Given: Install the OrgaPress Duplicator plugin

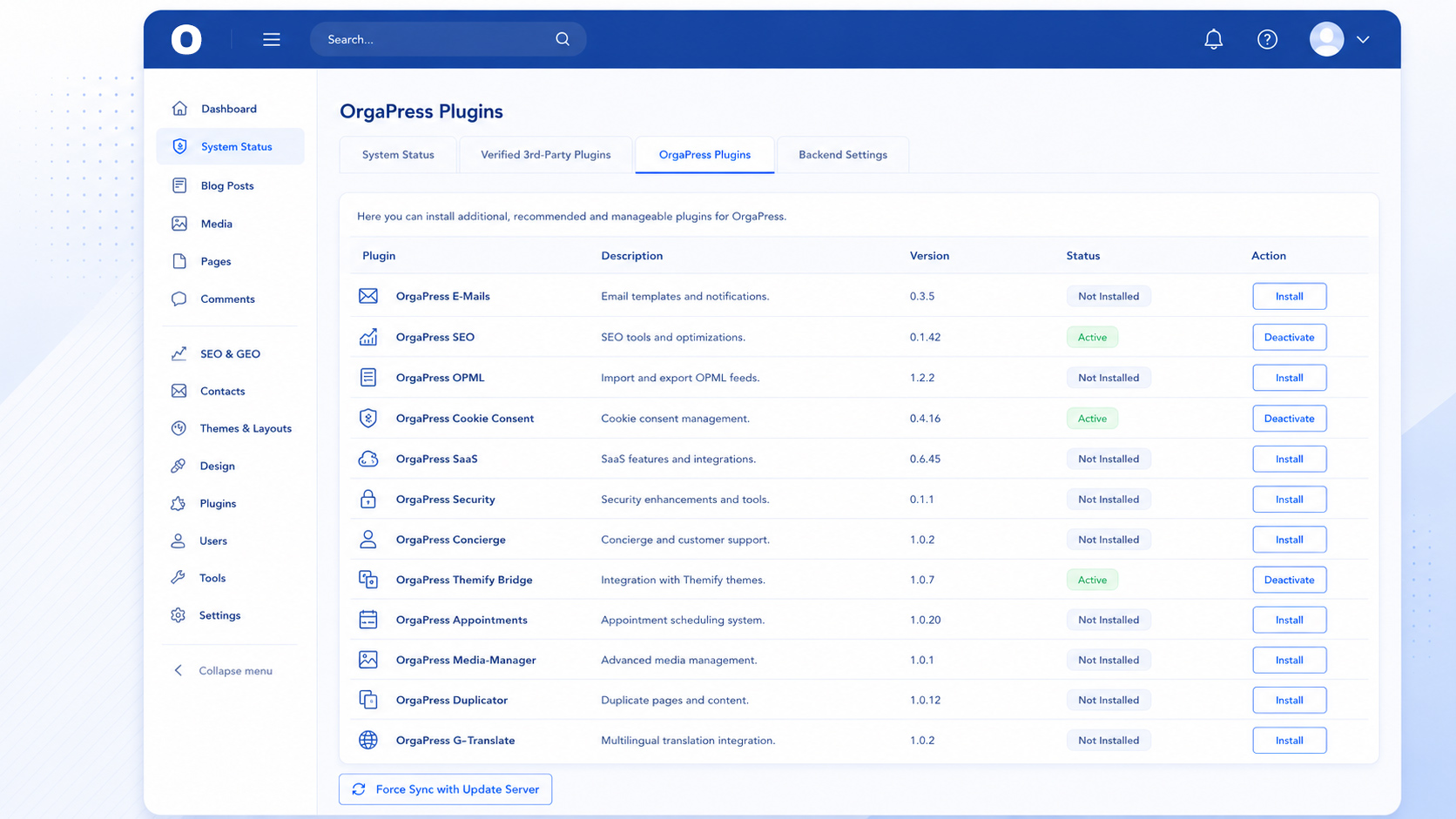Looking at the screenshot, I should (x=1289, y=700).
